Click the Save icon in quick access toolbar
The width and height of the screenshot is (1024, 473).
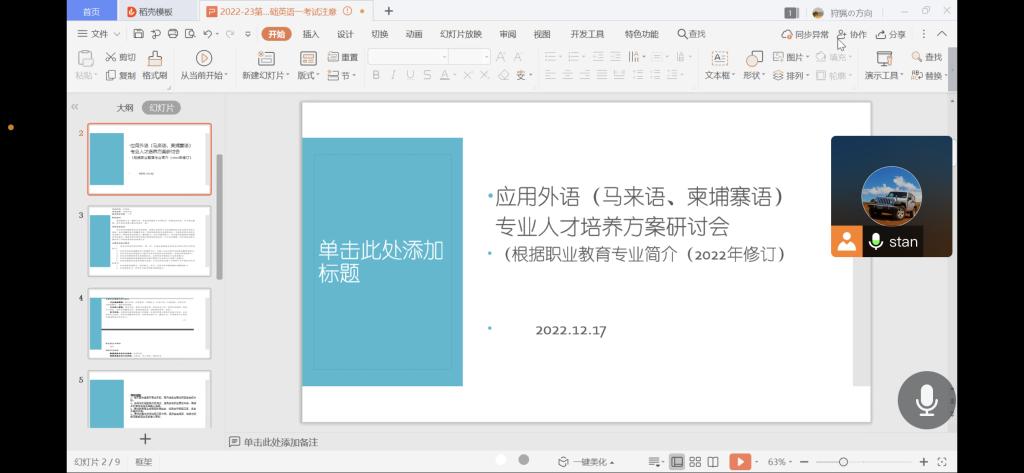(139, 34)
